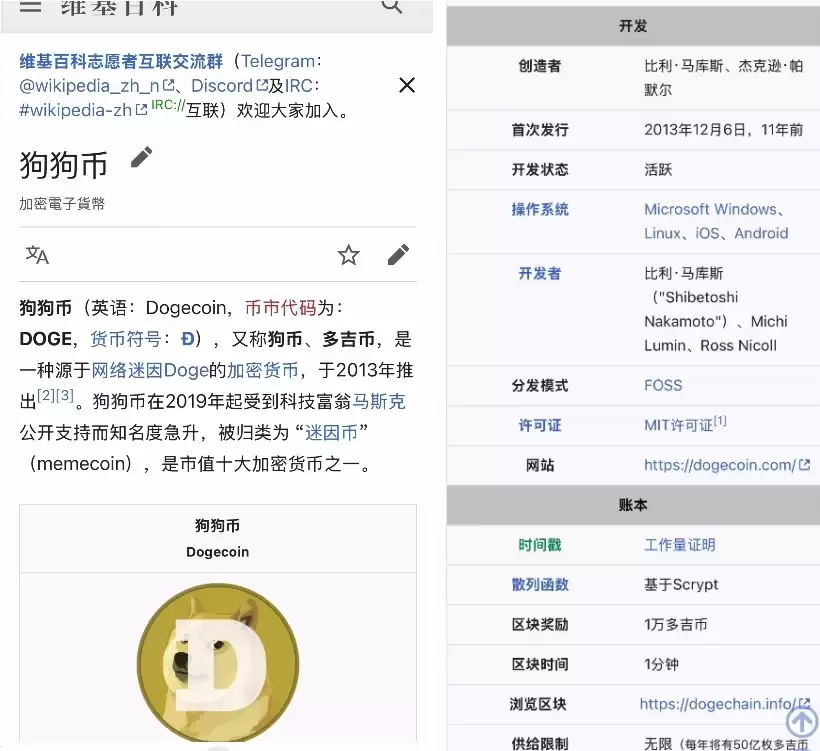Open the Android link under 操作系统
The width and height of the screenshot is (820, 751).
pyautogui.click(x=762, y=233)
